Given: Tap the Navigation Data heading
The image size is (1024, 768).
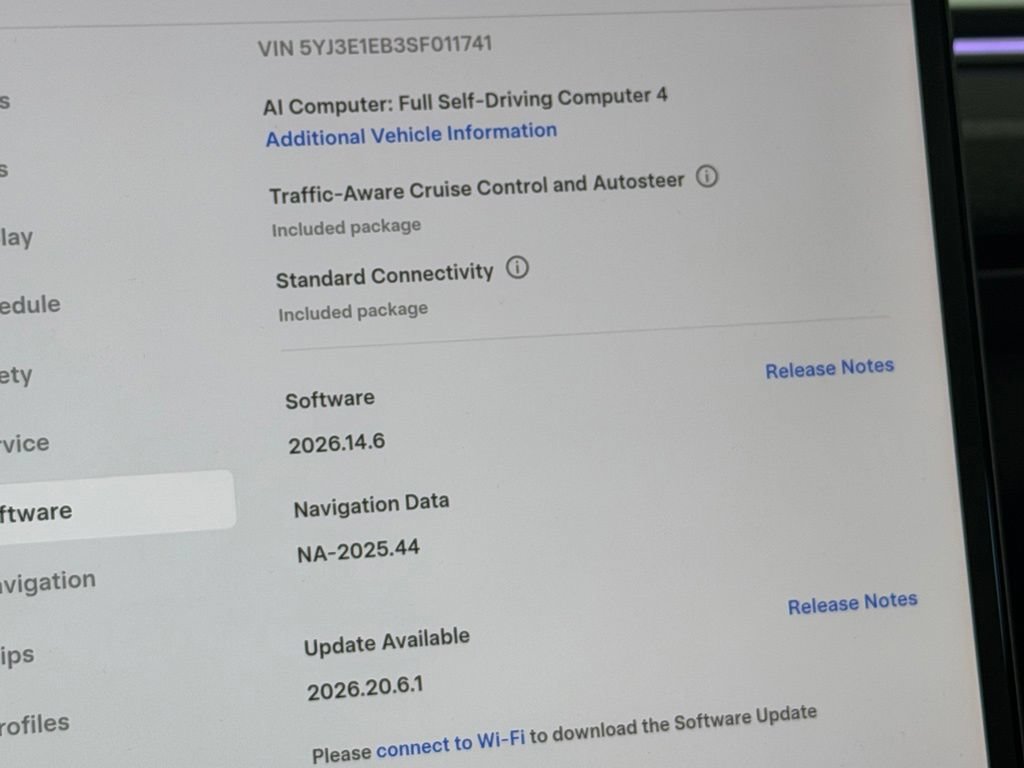Looking at the screenshot, I should (372, 505).
